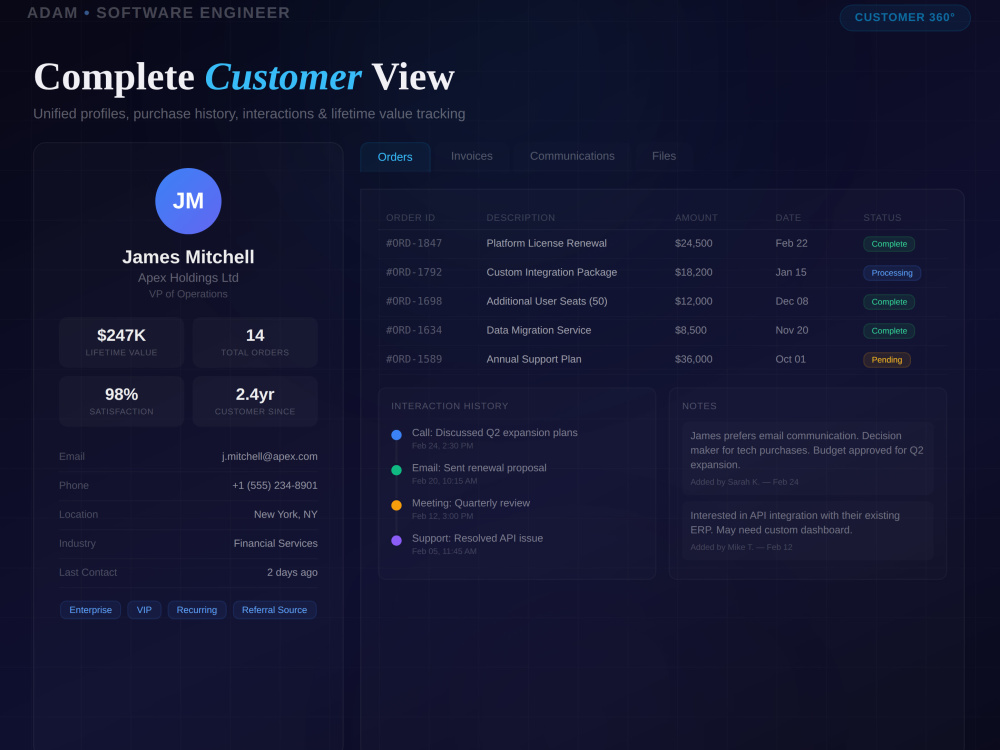Viewport: 1000px width, 750px height.
Task: Click the Processing status badge
Action: click(x=892, y=273)
